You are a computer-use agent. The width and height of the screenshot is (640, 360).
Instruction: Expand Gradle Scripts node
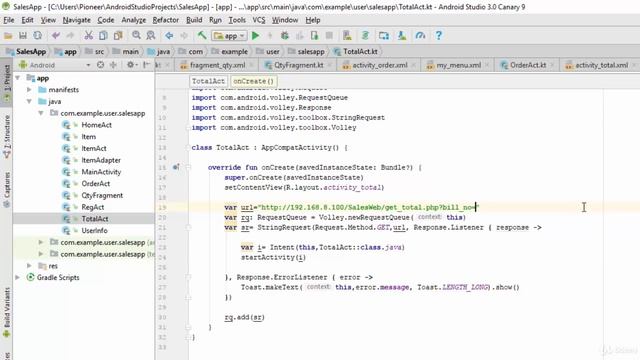(18, 278)
